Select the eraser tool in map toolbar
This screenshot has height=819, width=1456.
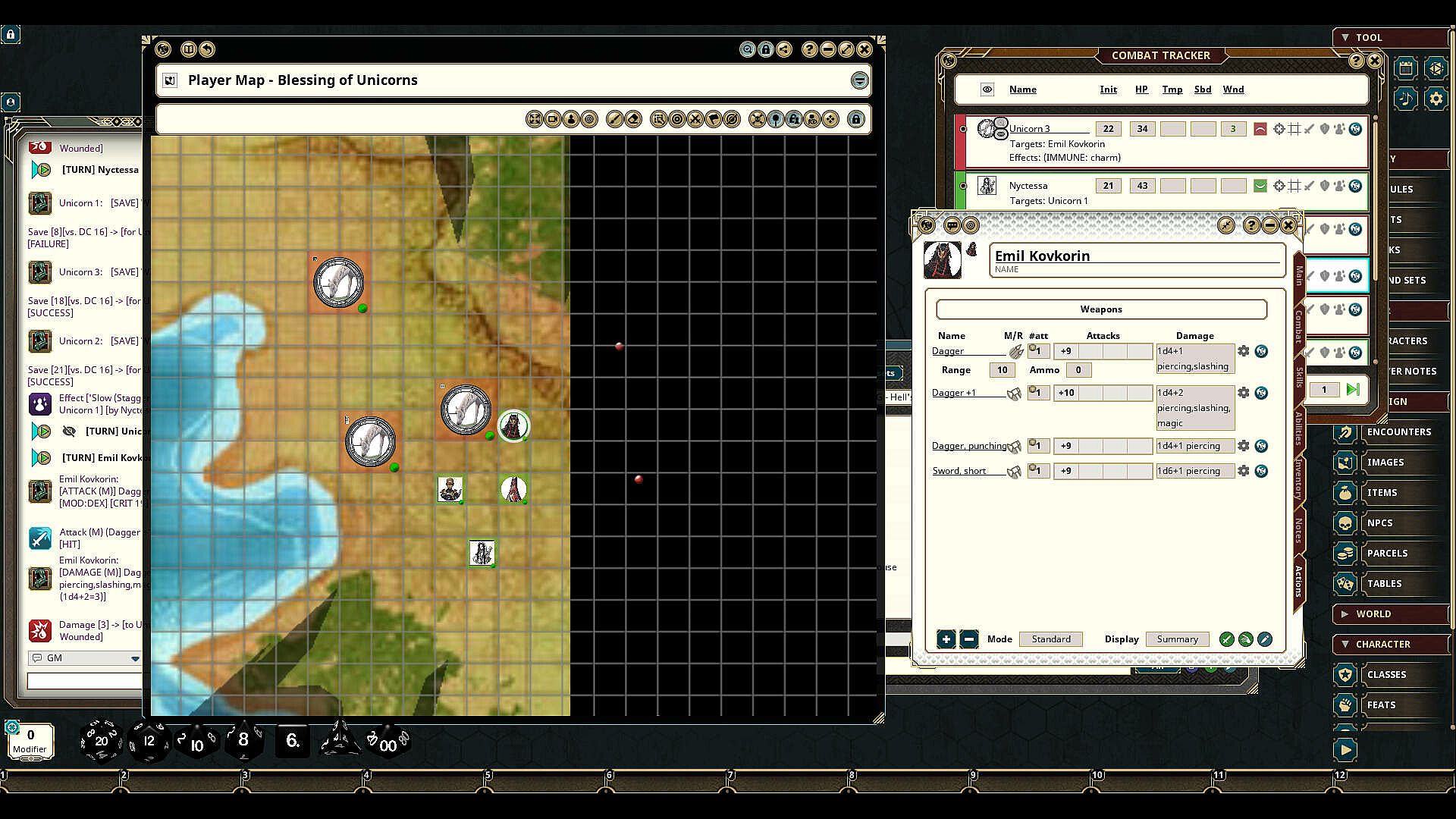pyautogui.click(x=634, y=119)
